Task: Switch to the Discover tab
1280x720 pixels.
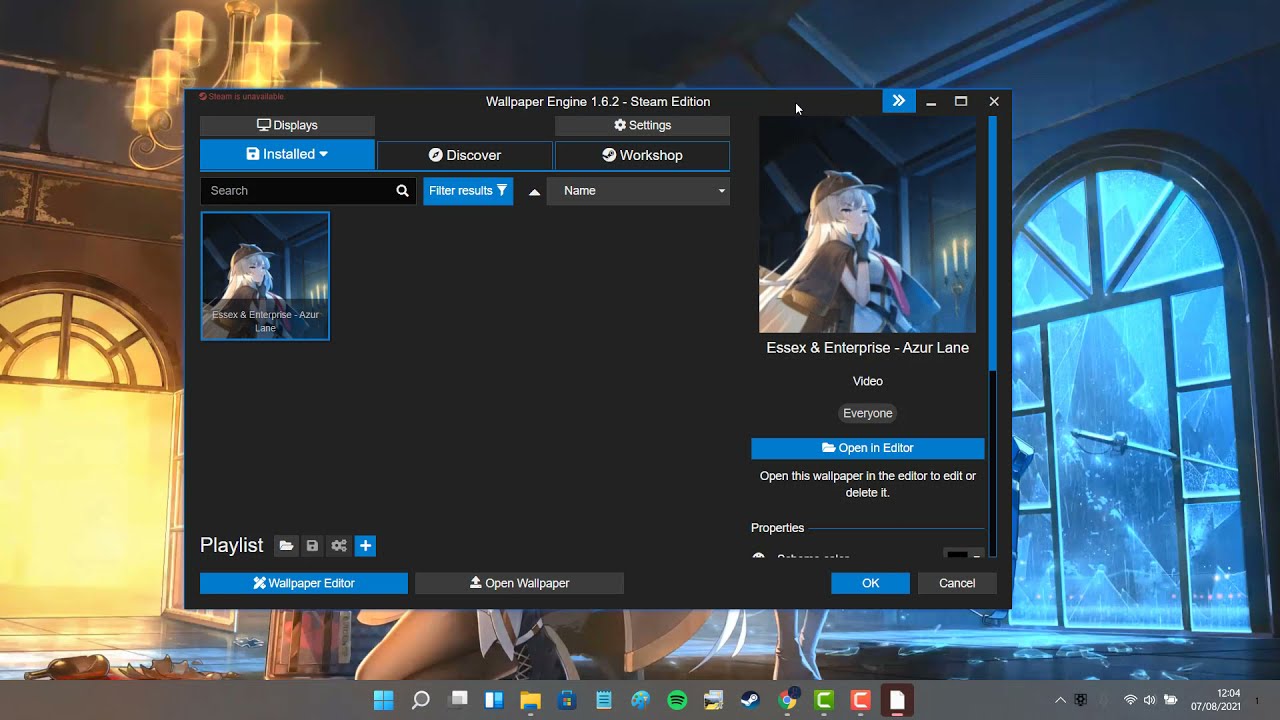Action: 465,155
